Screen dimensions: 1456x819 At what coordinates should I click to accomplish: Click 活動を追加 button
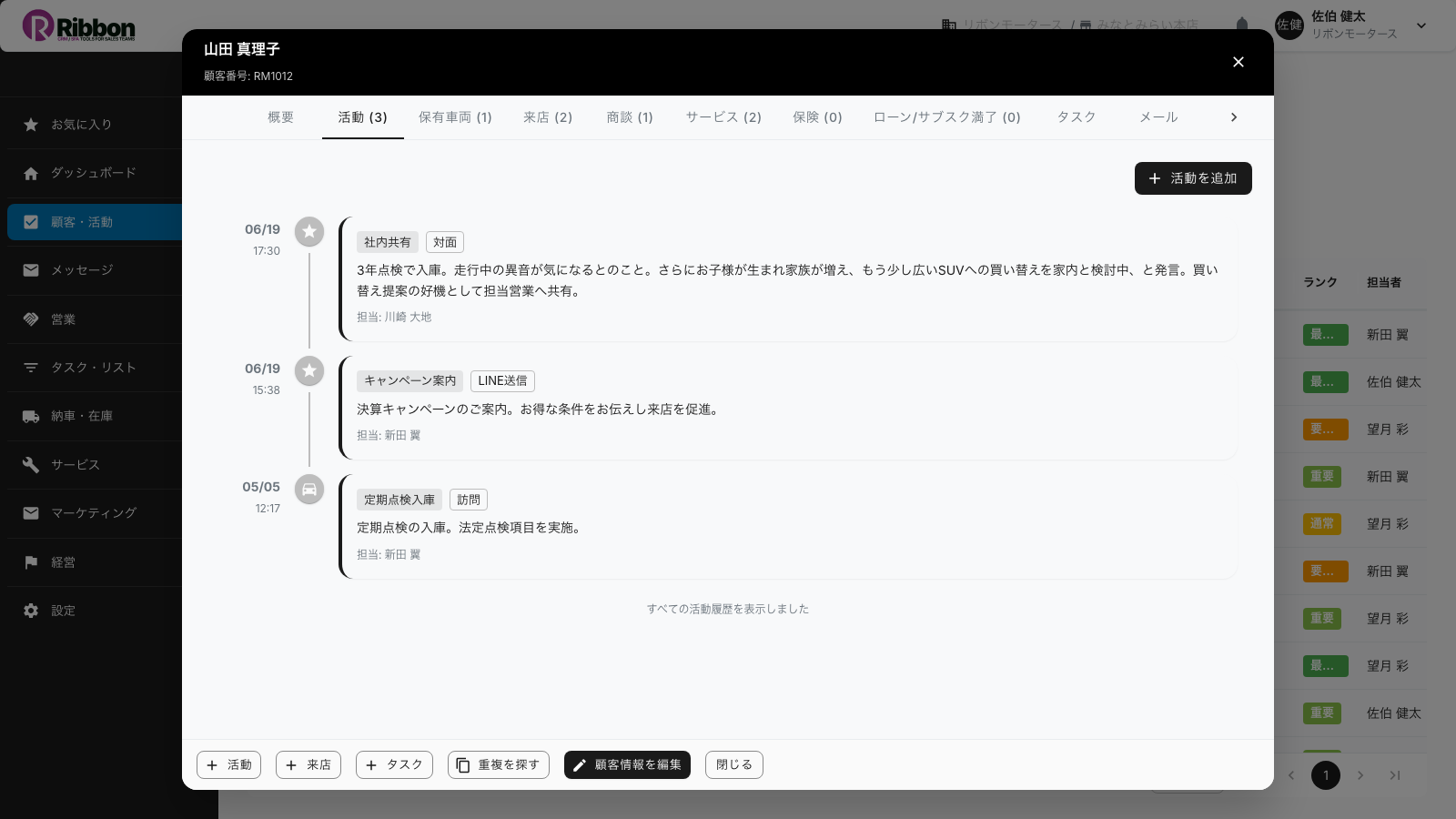click(x=1193, y=178)
